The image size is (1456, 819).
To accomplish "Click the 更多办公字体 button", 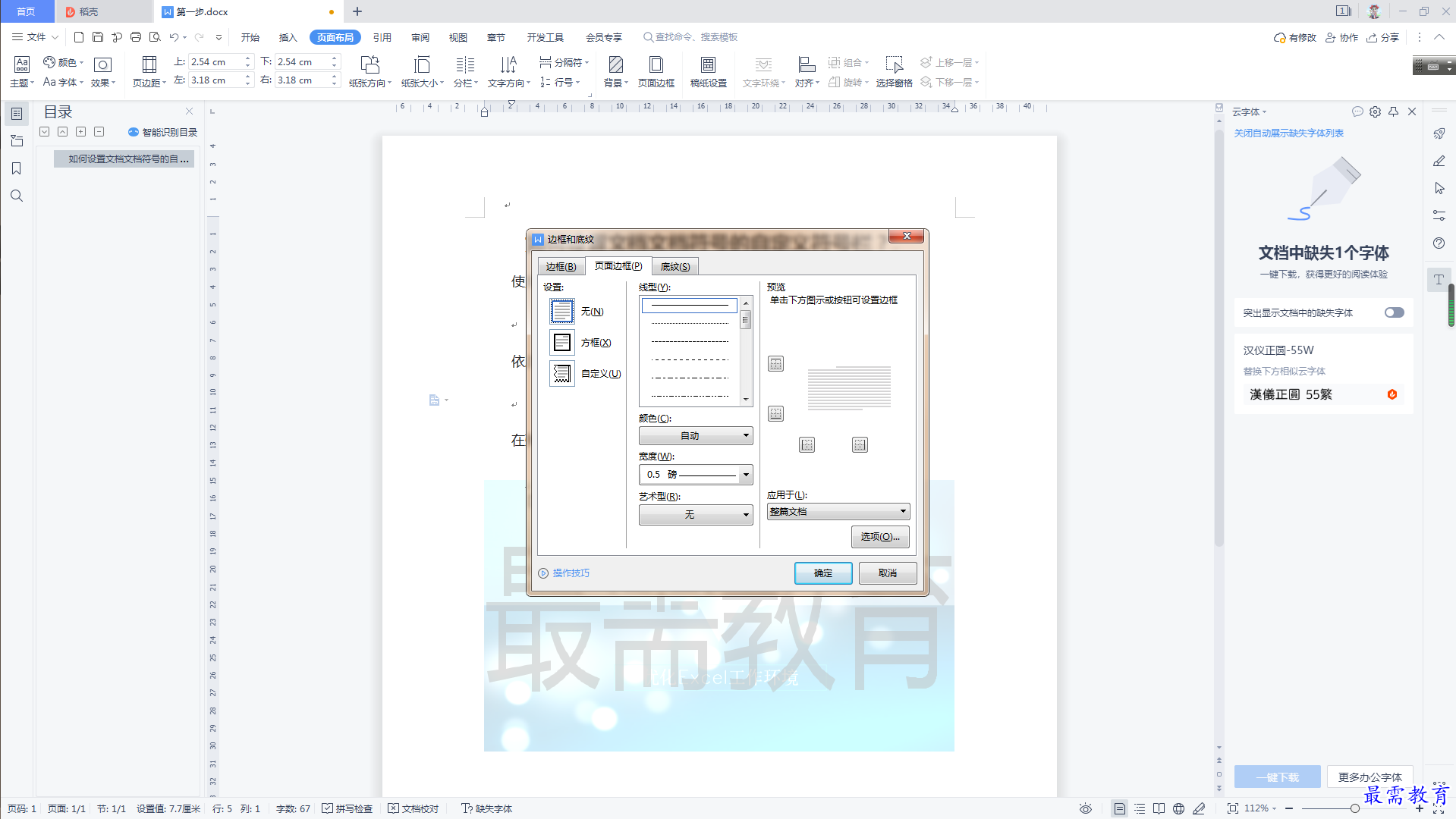I will [x=1370, y=777].
